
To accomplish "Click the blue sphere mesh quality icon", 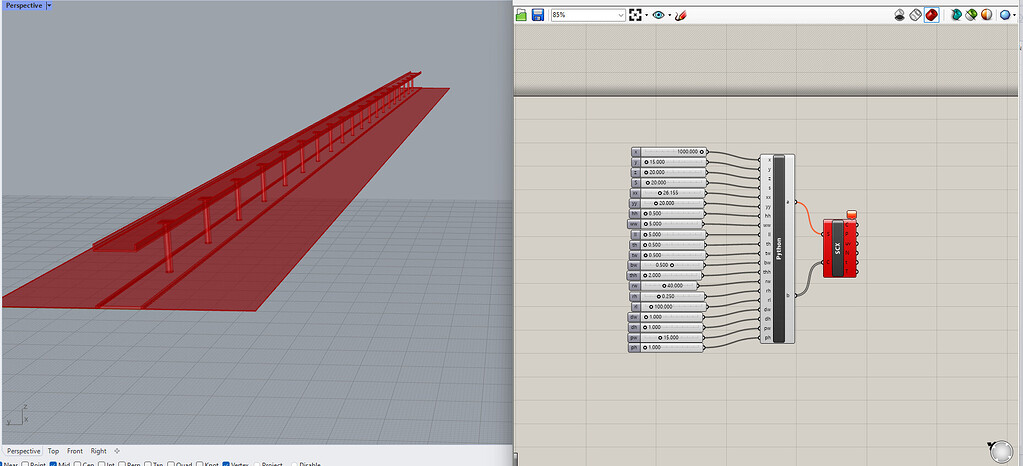I will click(x=1005, y=15).
